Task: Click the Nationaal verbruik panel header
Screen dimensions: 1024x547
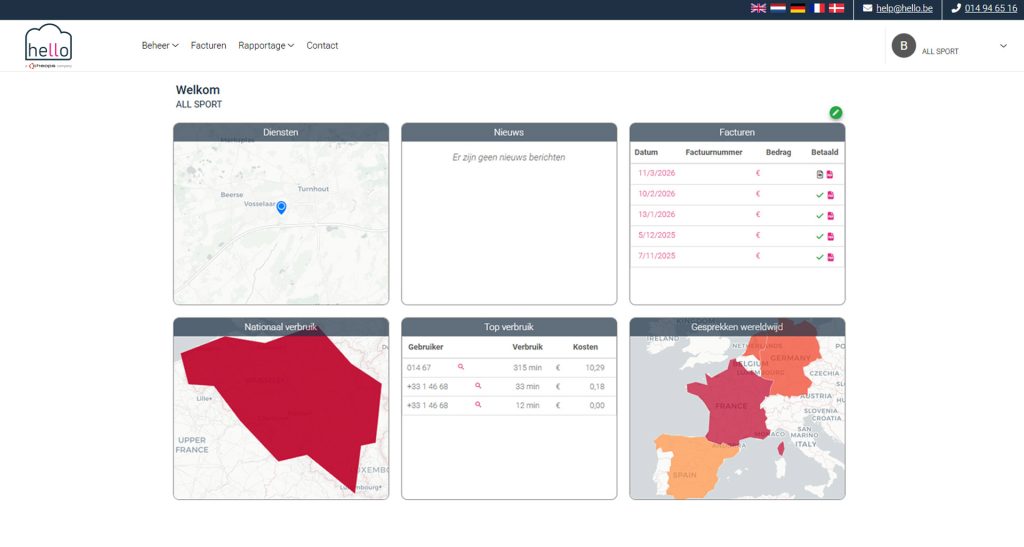Action: pyautogui.click(x=281, y=327)
